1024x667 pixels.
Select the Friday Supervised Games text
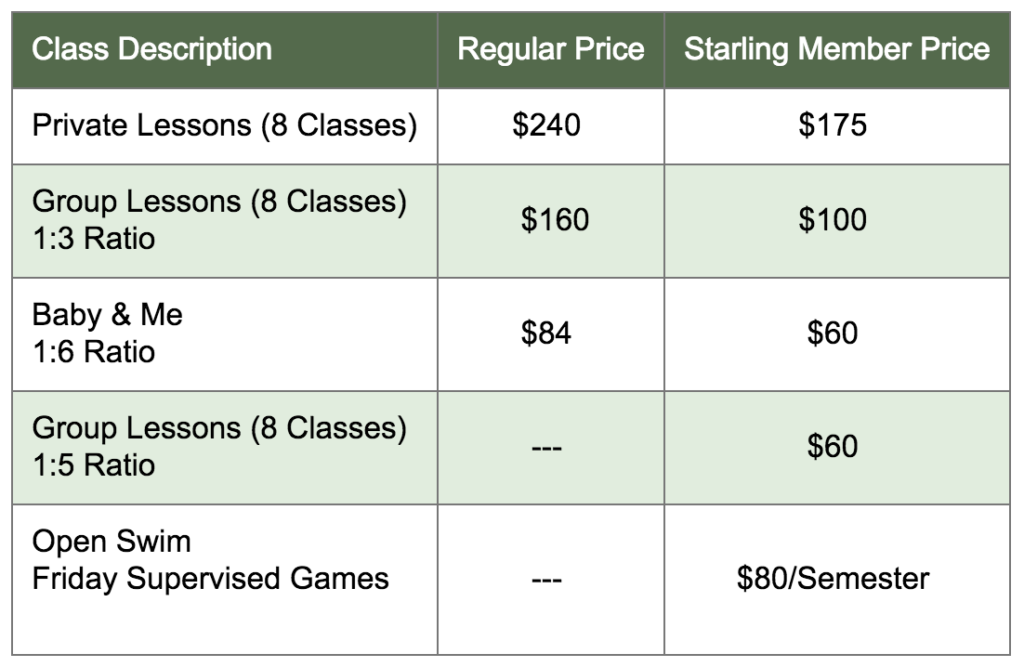click(210, 579)
